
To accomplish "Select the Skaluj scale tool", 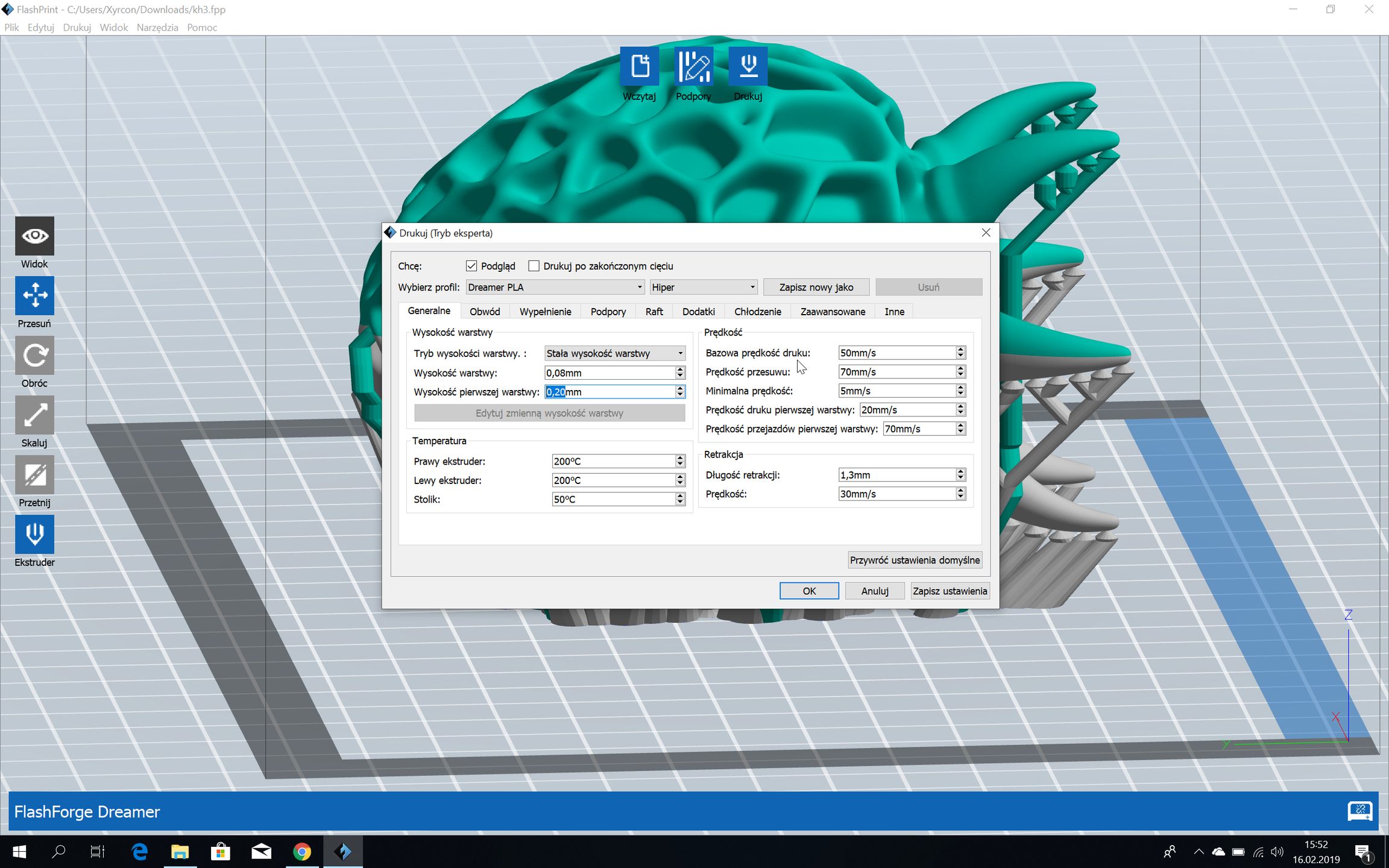I will (x=34, y=415).
